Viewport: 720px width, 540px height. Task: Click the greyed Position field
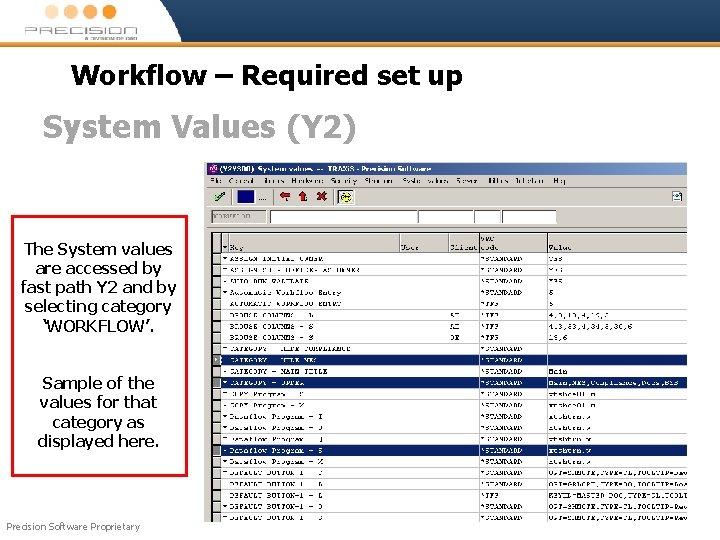tap(238, 216)
